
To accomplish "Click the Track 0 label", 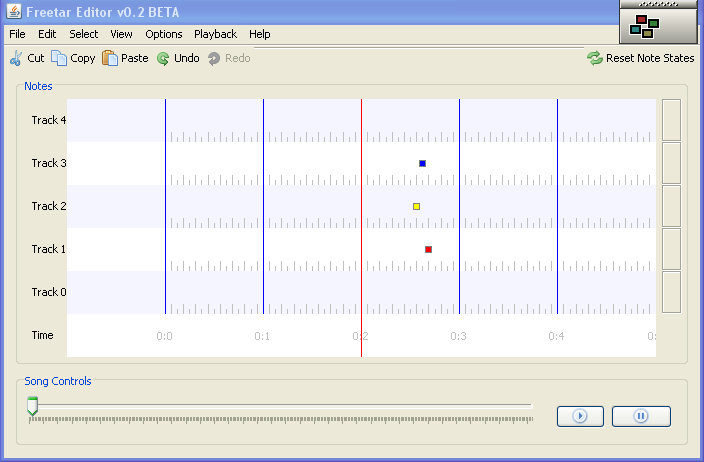I will [x=48, y=292].
